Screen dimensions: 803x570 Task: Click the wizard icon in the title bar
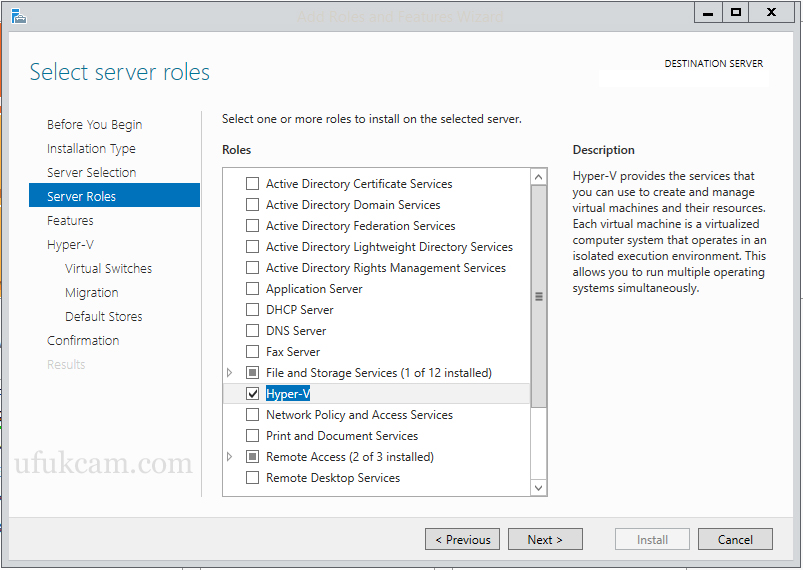pos(18,16)
